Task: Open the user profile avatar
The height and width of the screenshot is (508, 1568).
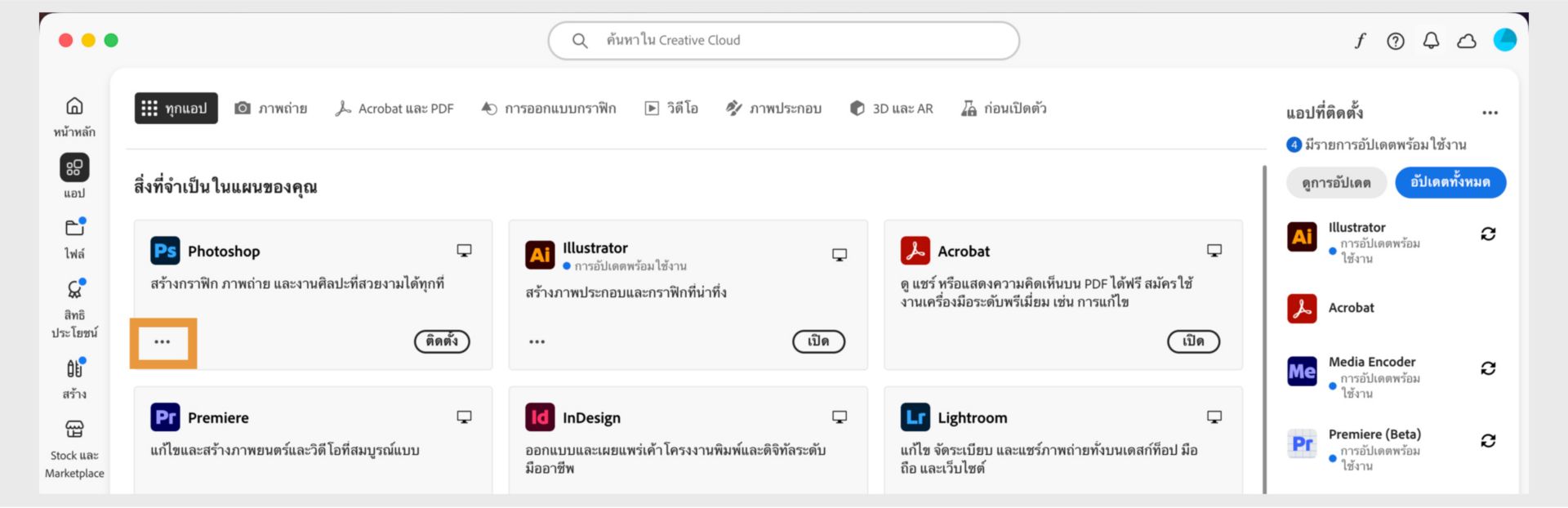Action: pyautogui.click(x=1505, y=40)
